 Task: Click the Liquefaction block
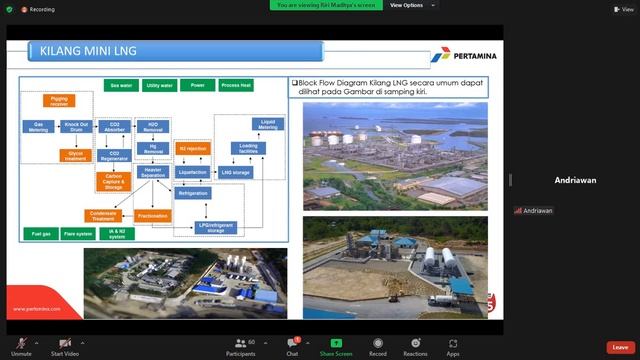click(193, 172)
